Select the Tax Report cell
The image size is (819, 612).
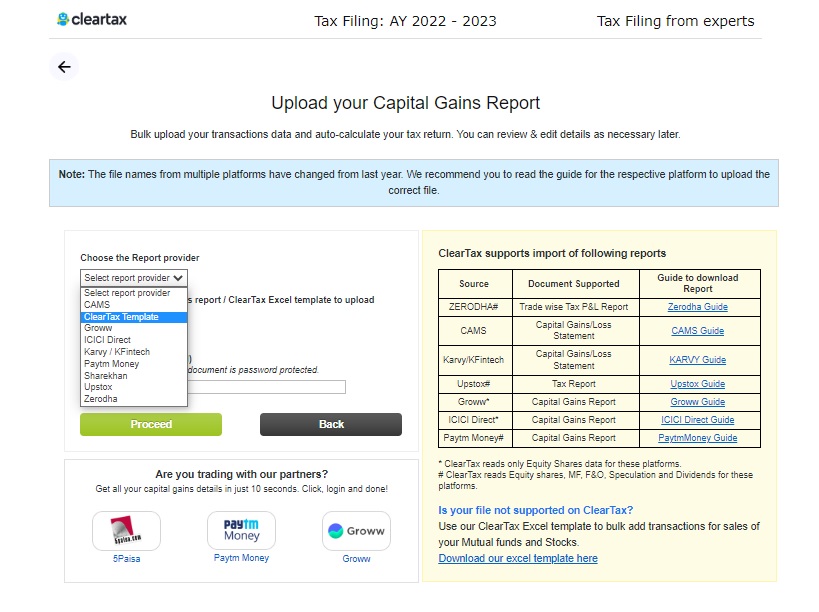point(576,384)
